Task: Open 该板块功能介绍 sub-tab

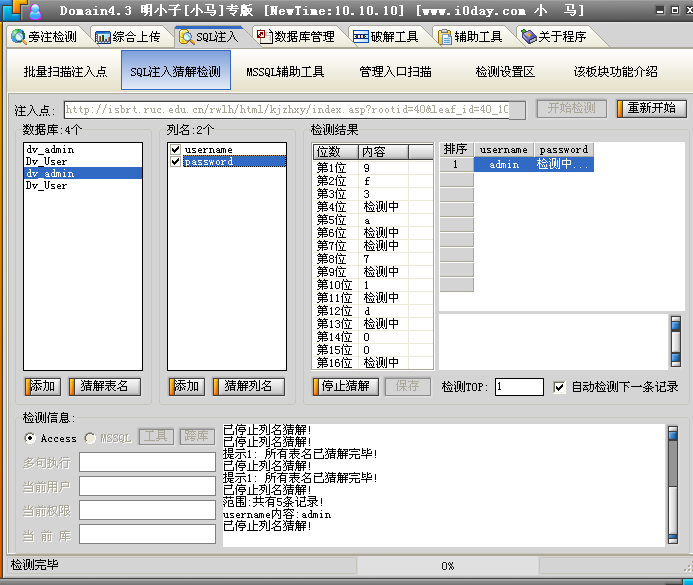Action: tap(616, 71)
